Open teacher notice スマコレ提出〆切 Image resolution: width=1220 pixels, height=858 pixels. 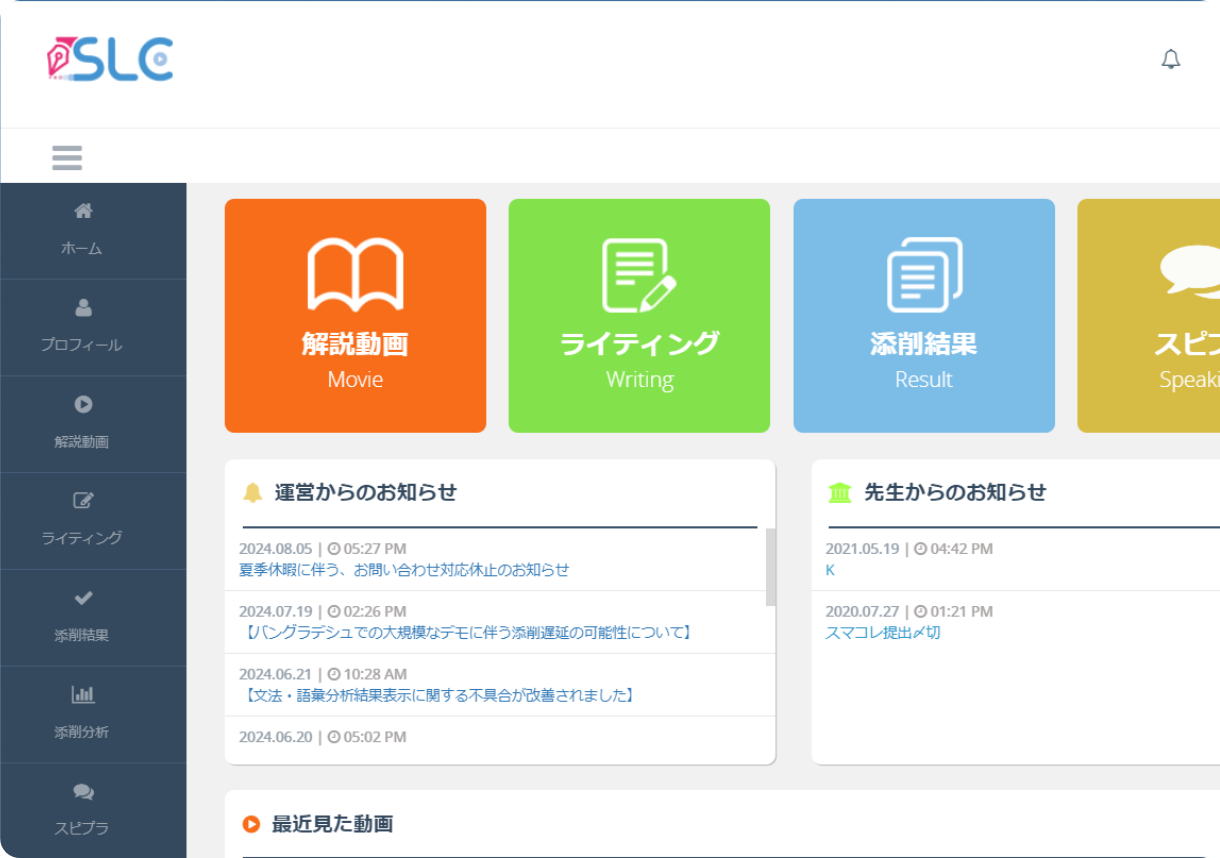(x=882, y=633)
